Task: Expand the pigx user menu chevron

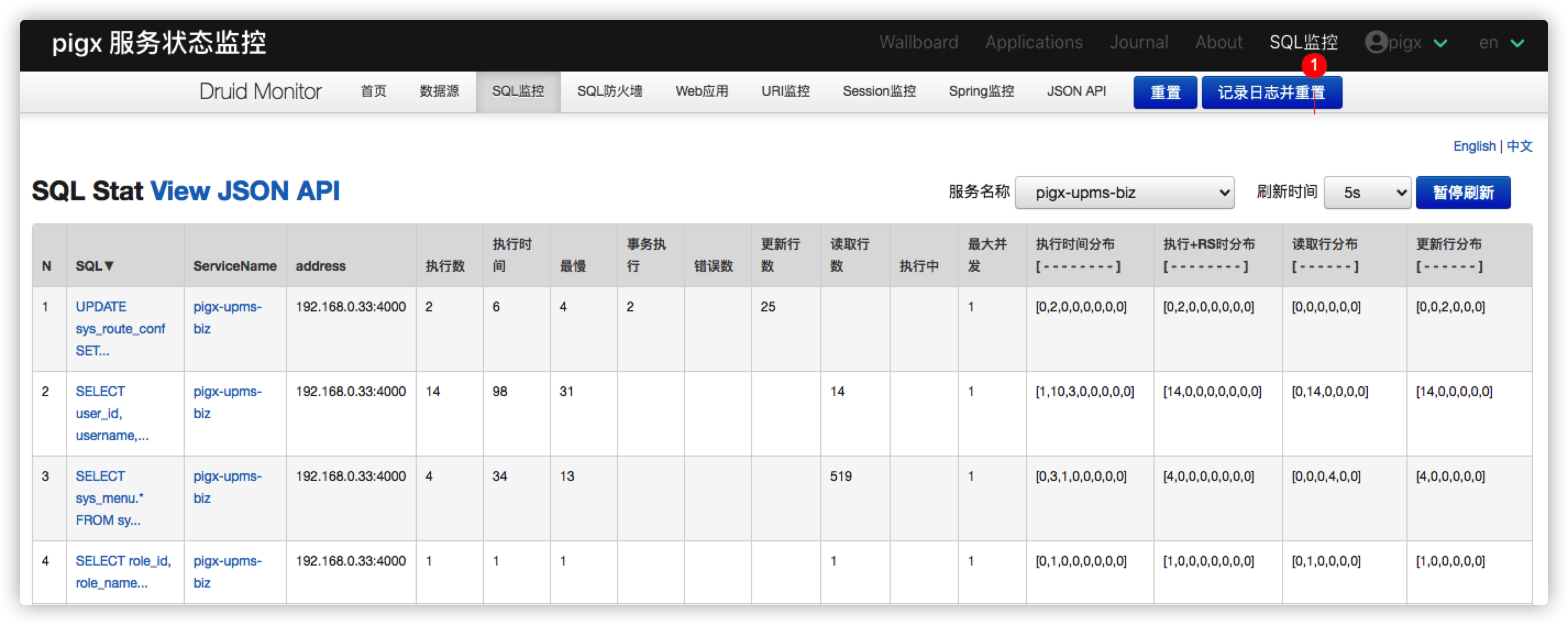Action: coord(1440,43)
